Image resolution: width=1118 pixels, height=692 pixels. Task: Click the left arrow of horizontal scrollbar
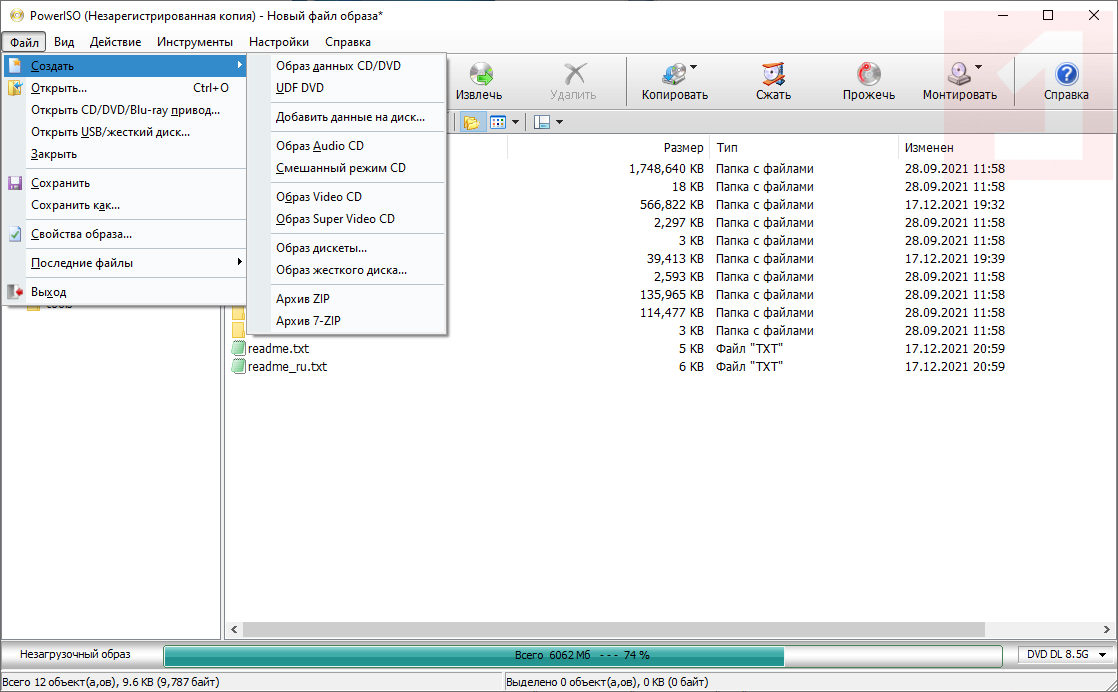[x=235, y=629]
